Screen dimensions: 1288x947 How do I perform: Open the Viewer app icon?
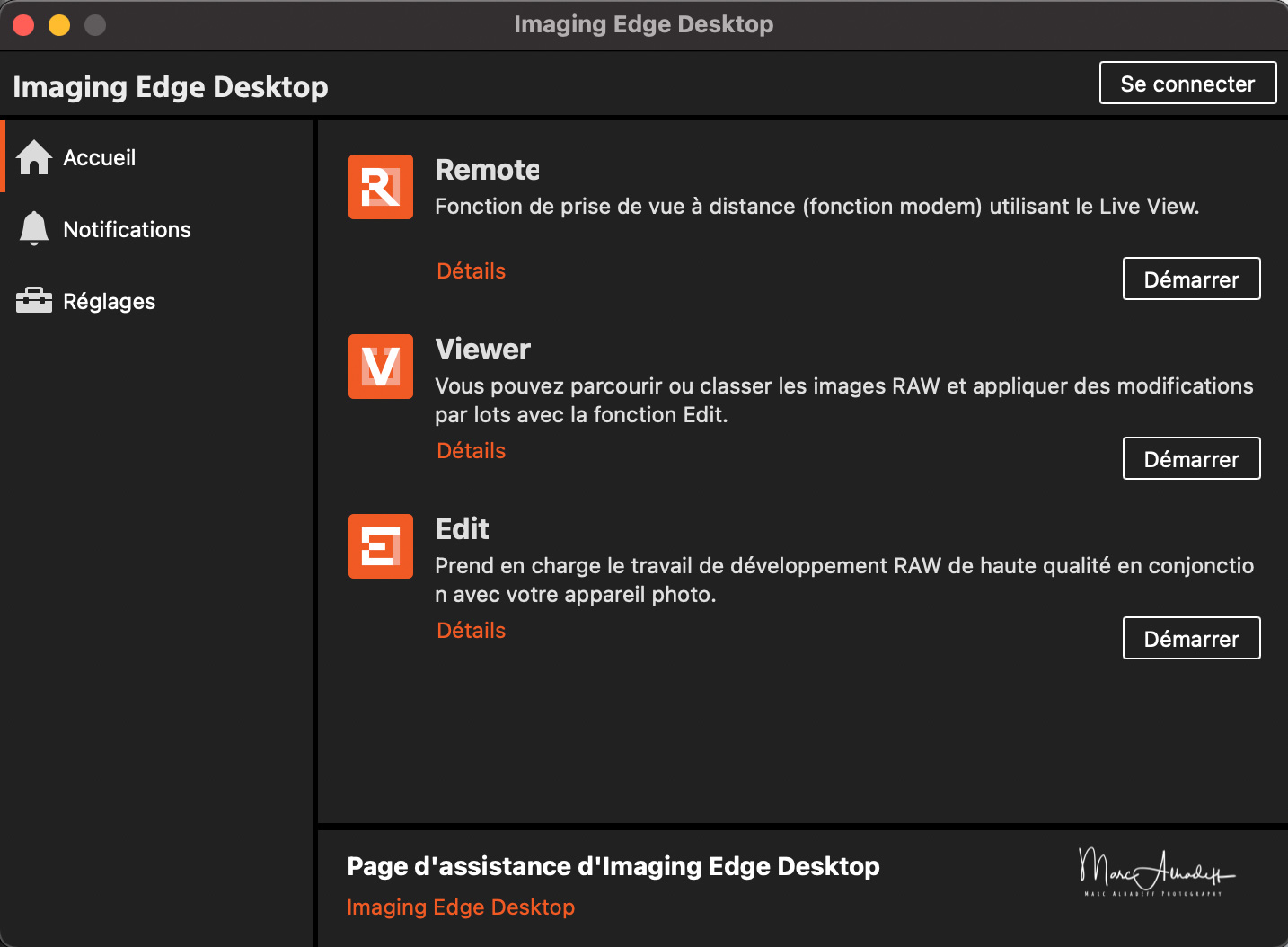pos(380,367)
